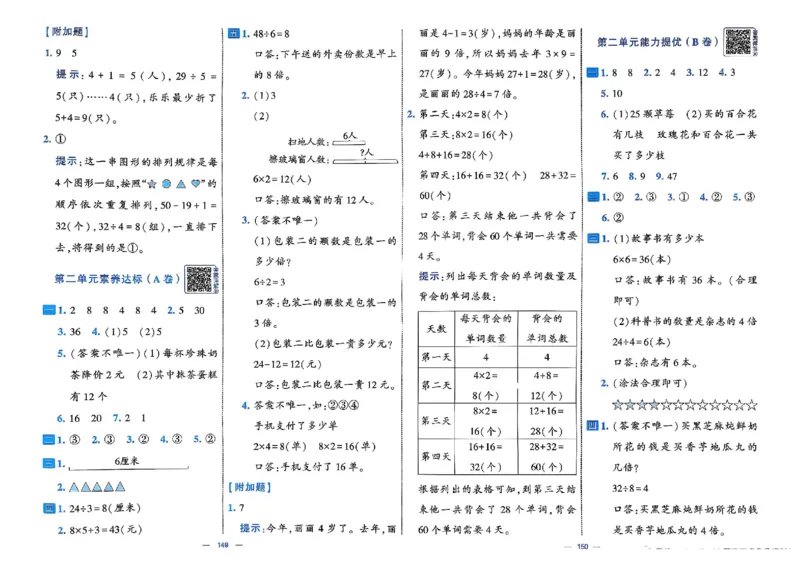Click the table row label 第四天
The height and width of the screenshot is (566, 800).
coord(436,457)
